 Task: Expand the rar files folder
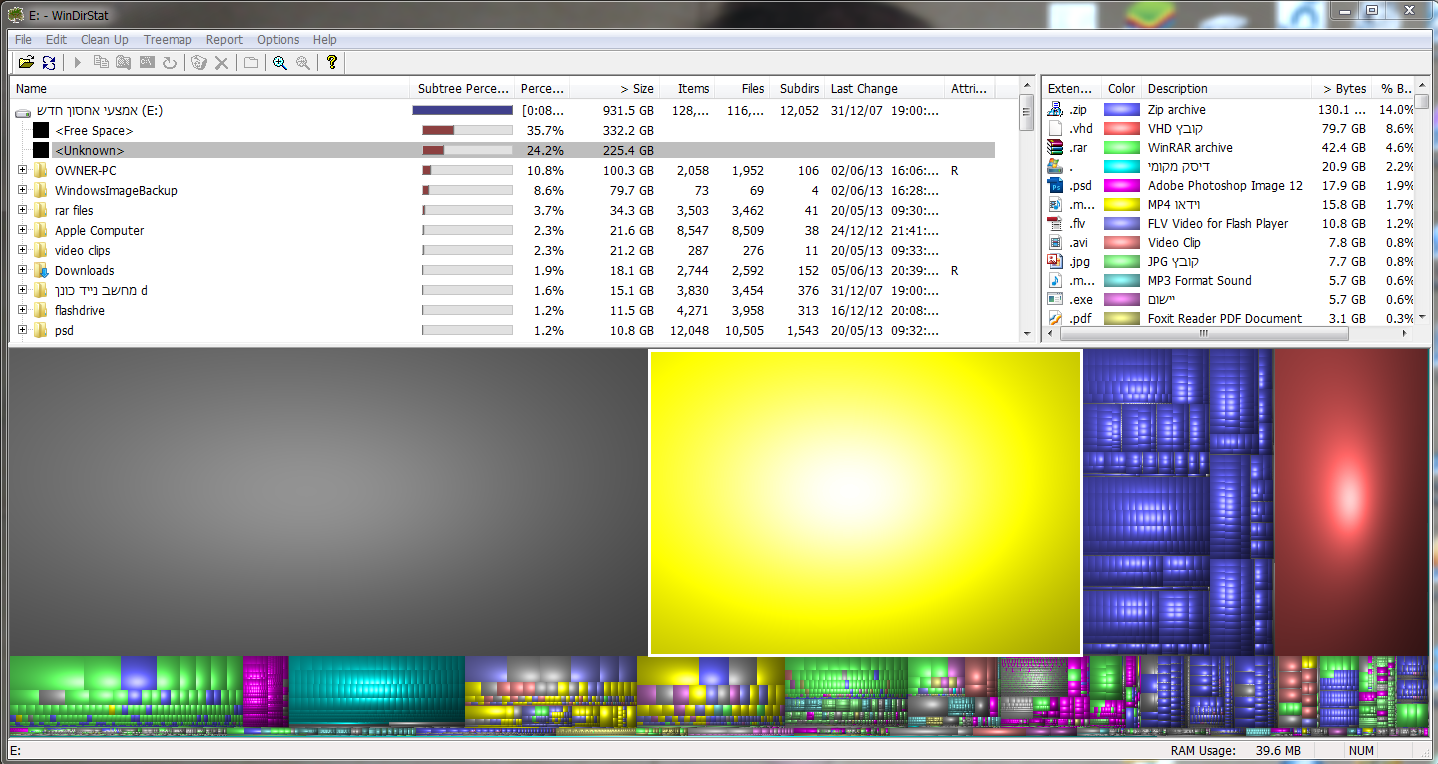point(22,210)
